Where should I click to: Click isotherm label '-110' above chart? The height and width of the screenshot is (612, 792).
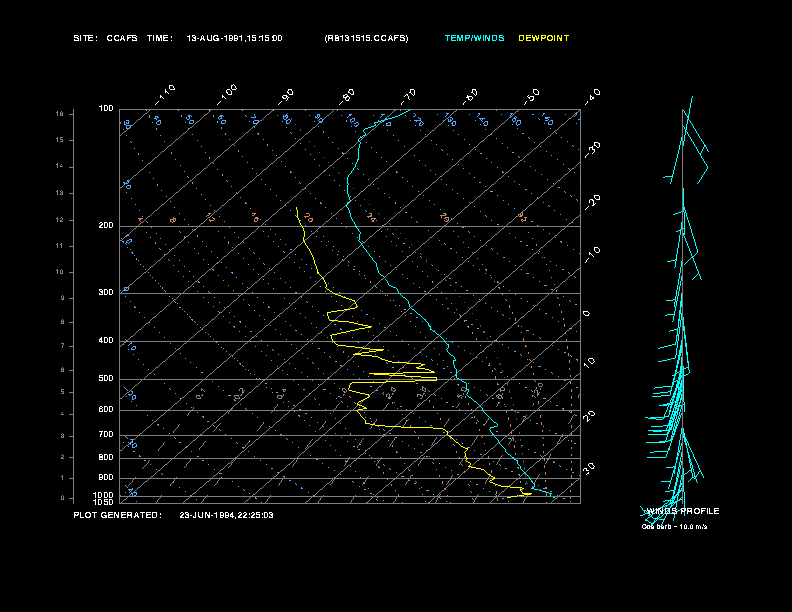click(165, 95)
